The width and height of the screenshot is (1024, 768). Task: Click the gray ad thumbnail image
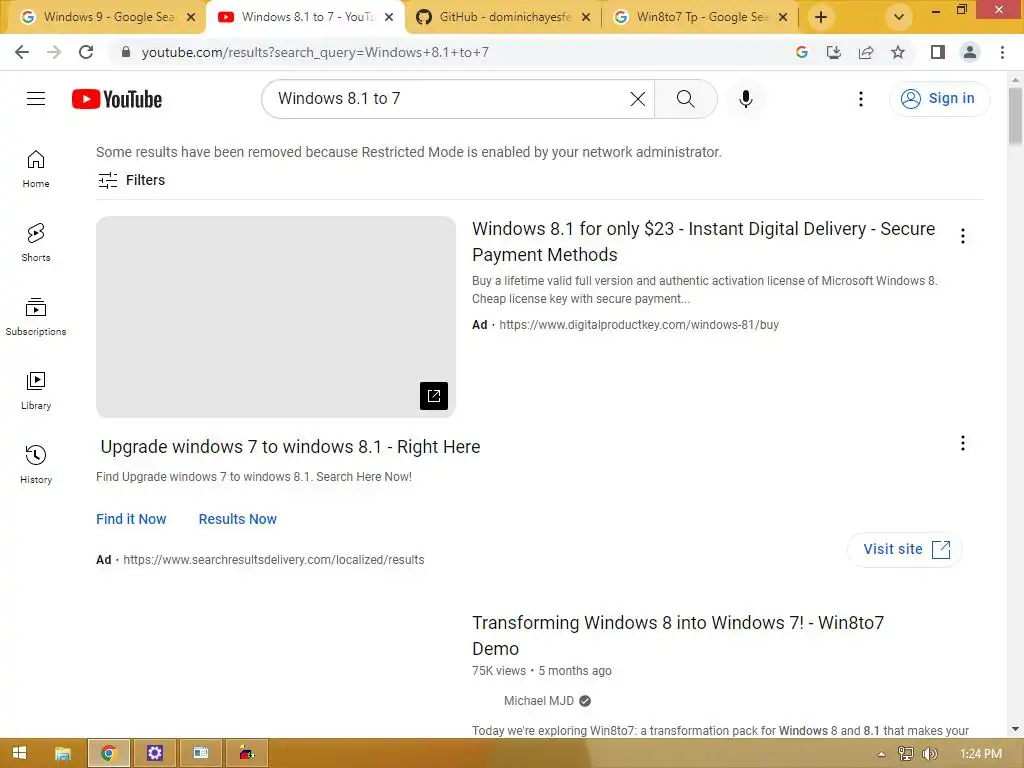pos(276,317)
